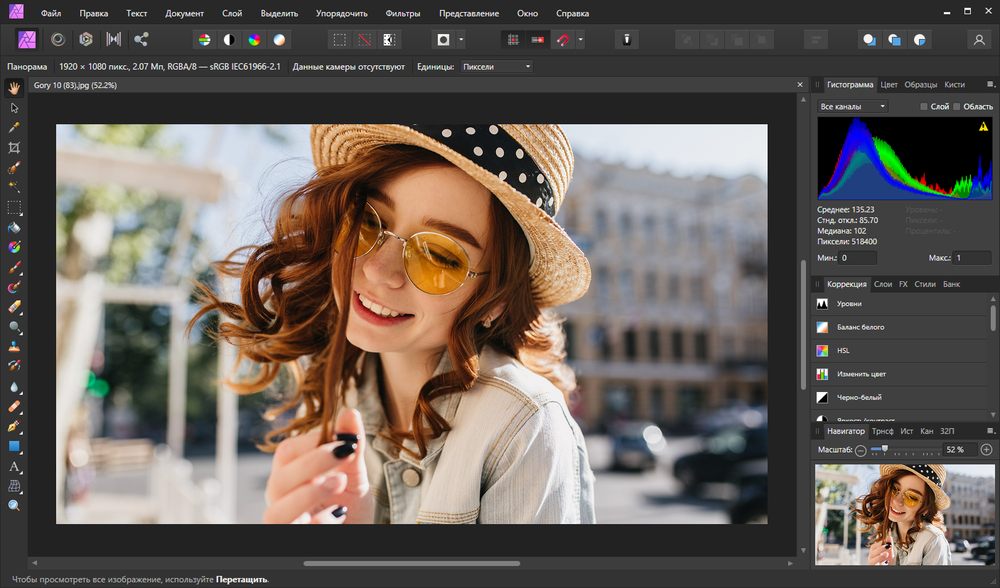1000x588 pixels.
Task: Click the Flood Fill bucket tool
Action: (14, 227)
